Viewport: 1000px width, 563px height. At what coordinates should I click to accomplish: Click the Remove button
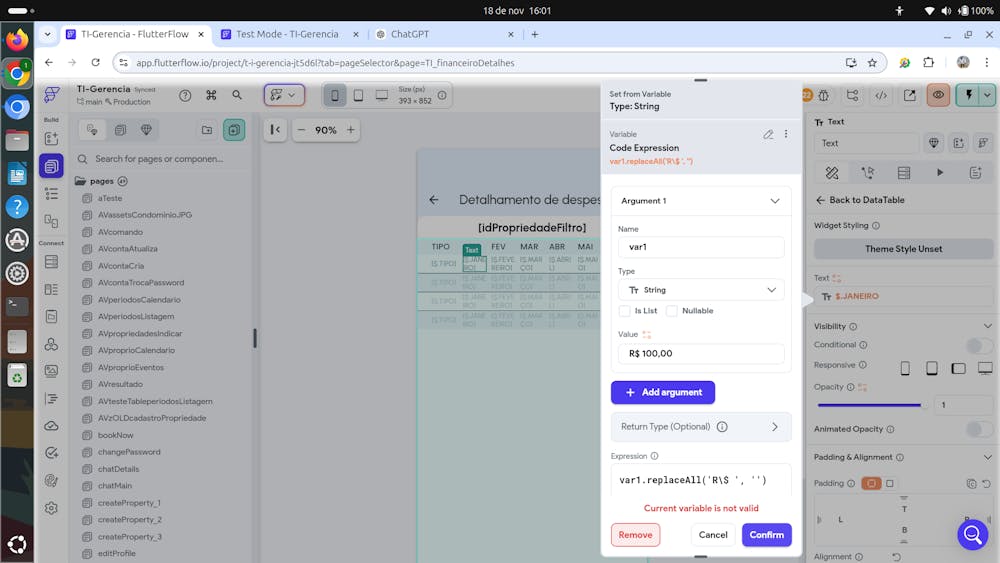[x=635, y=535]
